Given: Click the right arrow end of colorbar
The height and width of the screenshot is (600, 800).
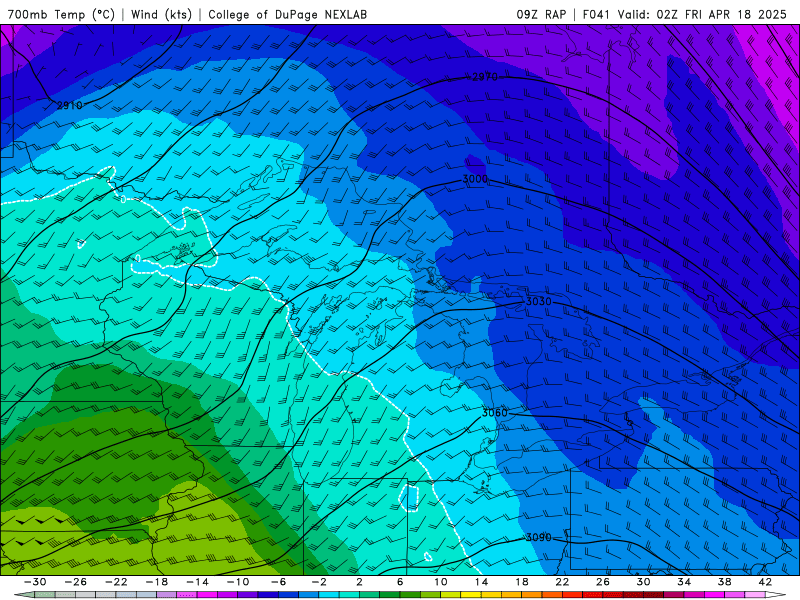Looking at the screenshot, I should tap(776, 595).
